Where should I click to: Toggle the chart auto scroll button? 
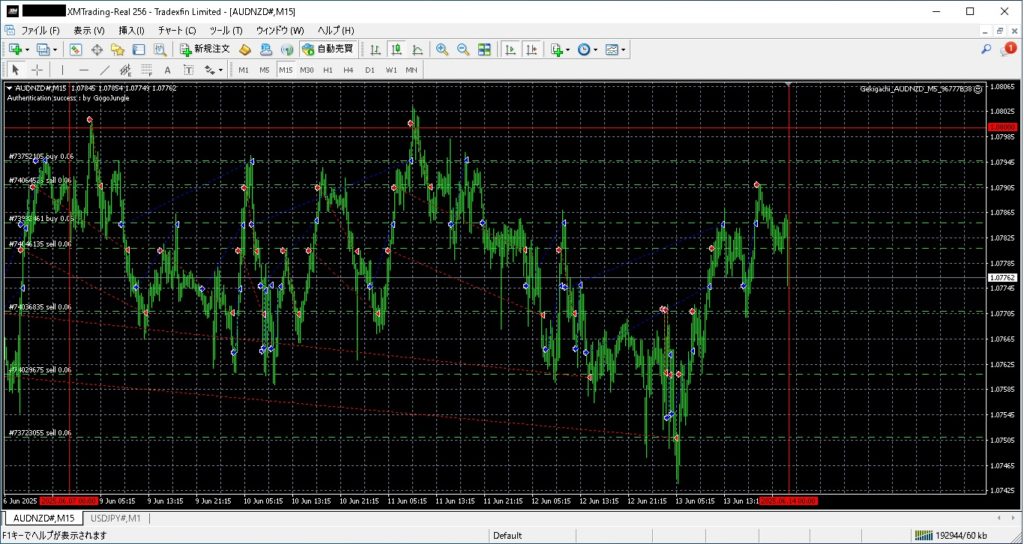coord(510,49)
